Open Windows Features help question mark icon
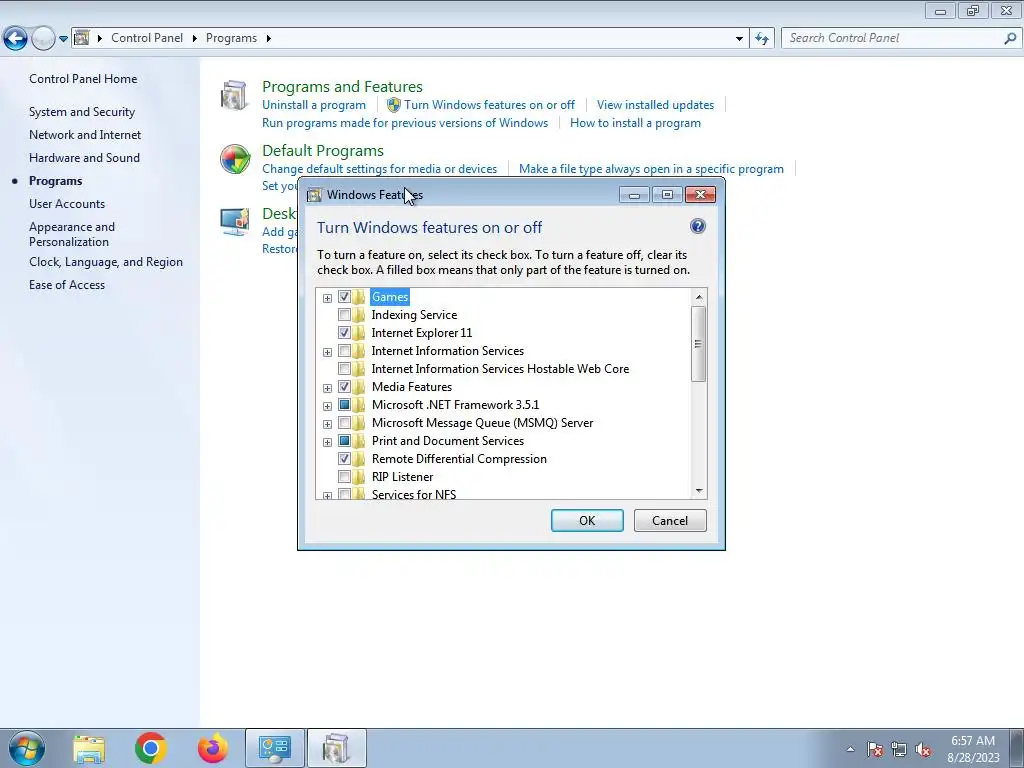The image size is (1024, 768). click(x=697, y=227)
